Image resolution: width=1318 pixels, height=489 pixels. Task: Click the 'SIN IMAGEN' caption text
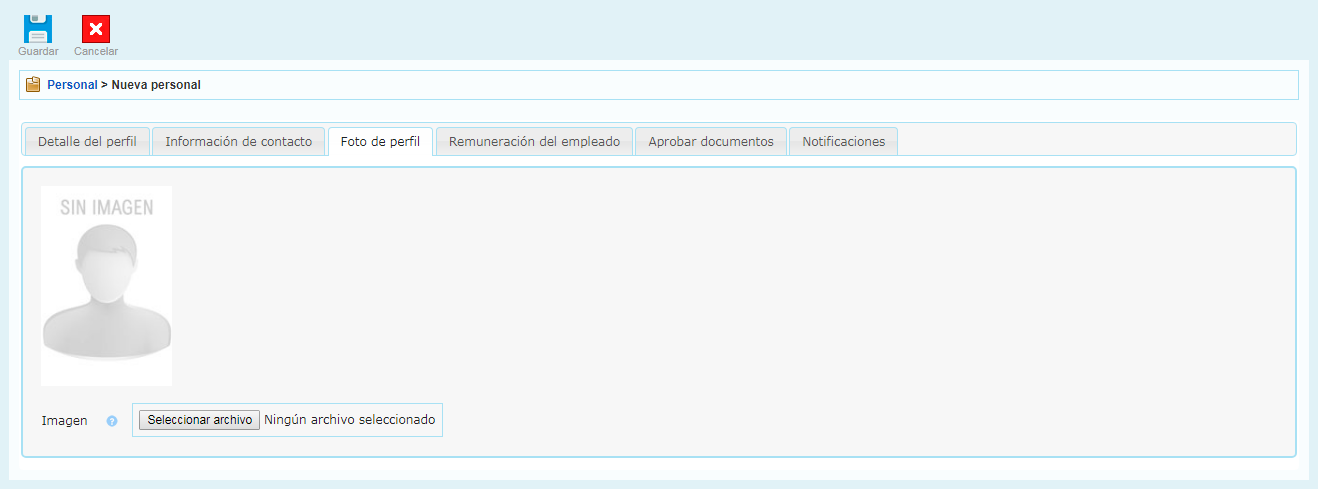[106, 208]
